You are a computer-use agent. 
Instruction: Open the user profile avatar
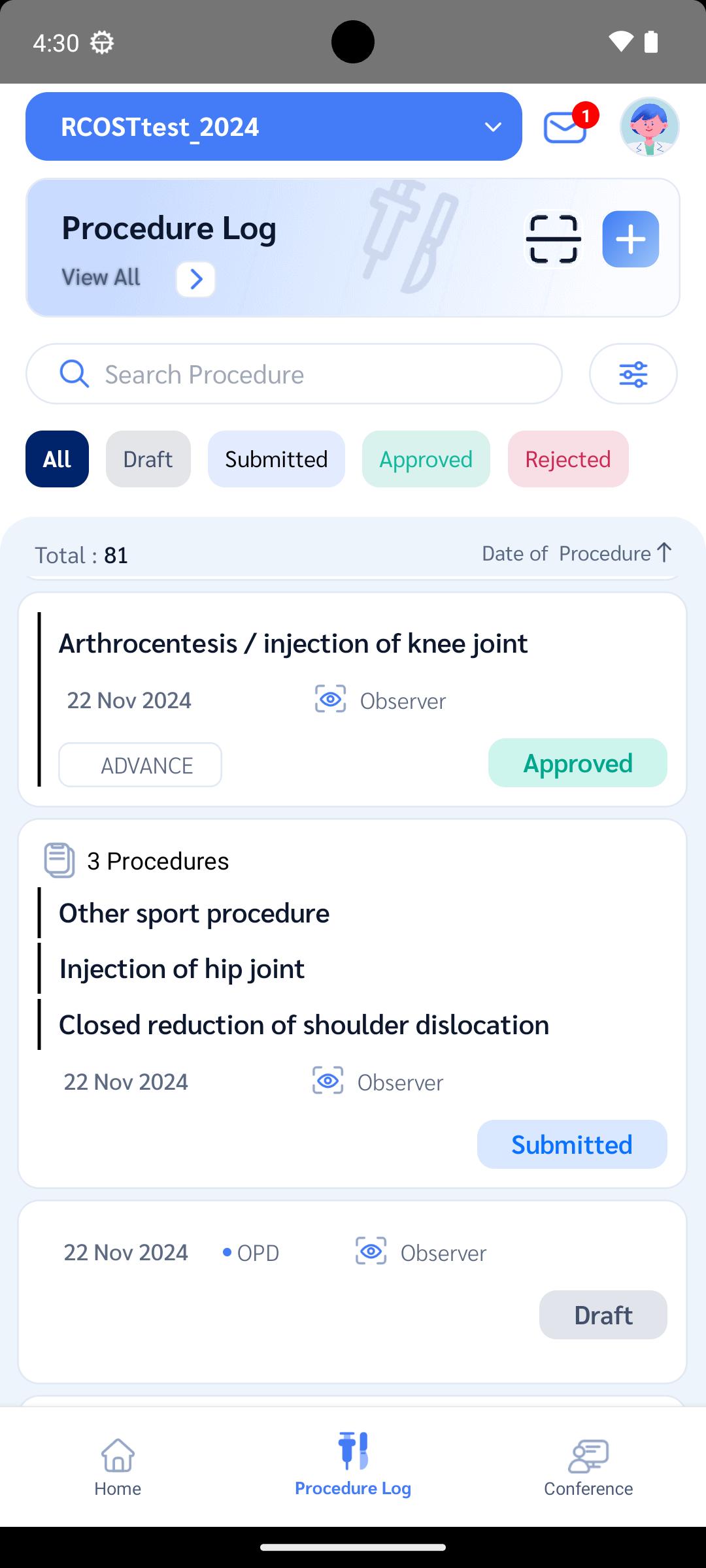(x=649, y=127)
